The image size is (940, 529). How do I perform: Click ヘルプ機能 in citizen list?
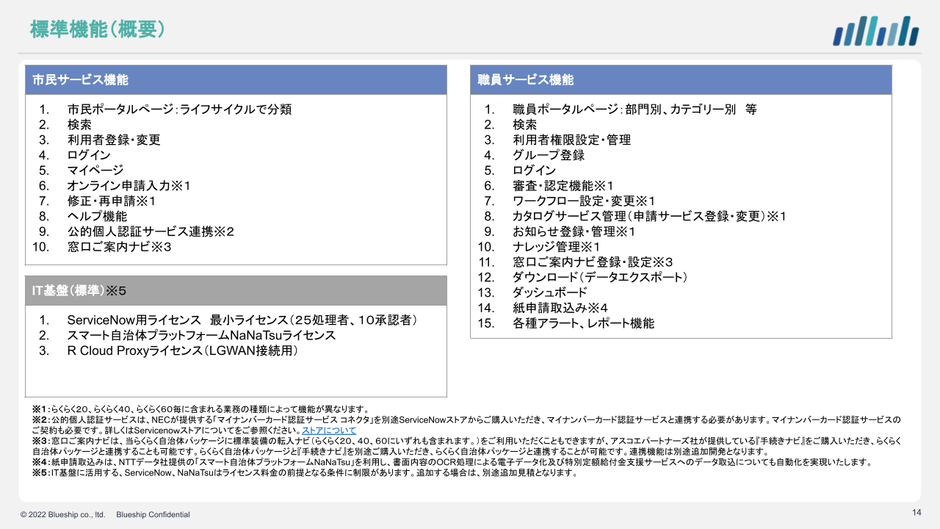[97, 216]
